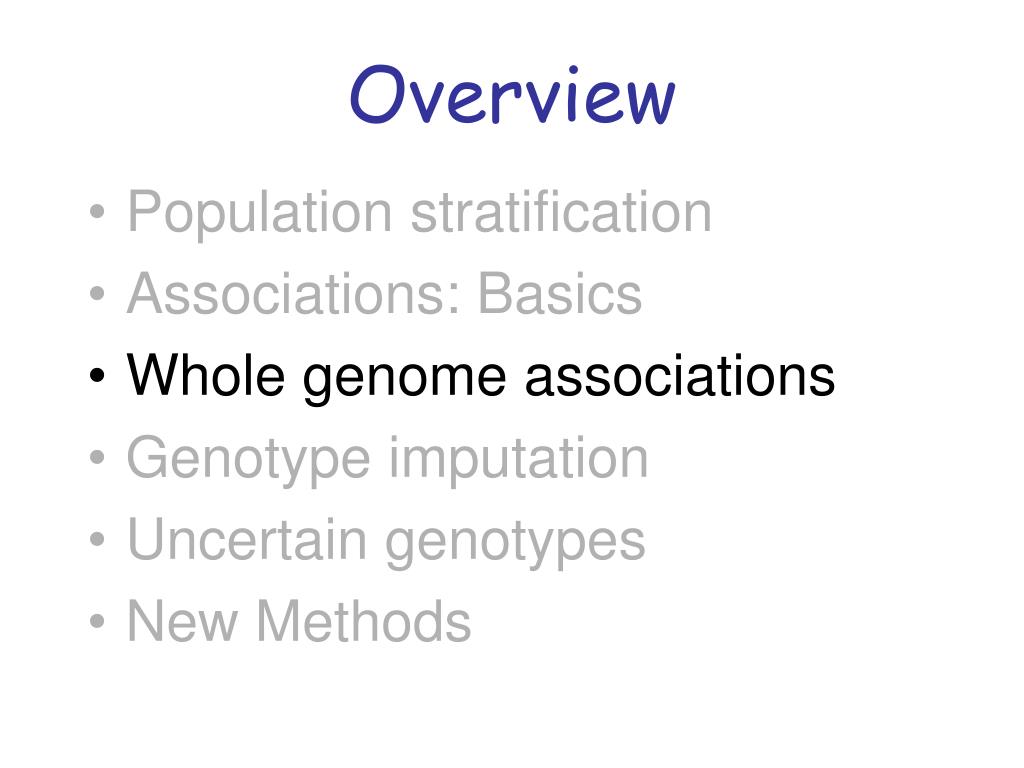
Task: Click the bullet dot before Uncertain genotypes
Action: pyautogui.click(x=97, y=539)
